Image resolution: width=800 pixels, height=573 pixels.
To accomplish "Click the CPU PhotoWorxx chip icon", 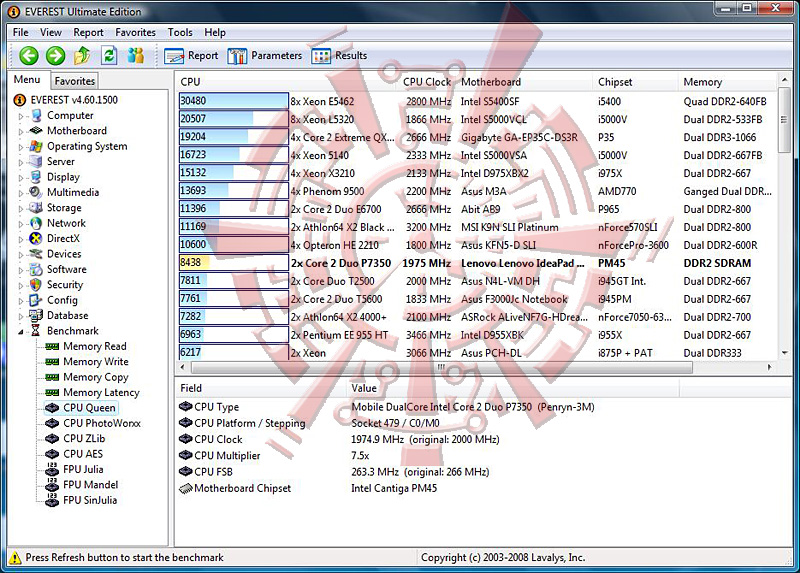I will (52, 423).
